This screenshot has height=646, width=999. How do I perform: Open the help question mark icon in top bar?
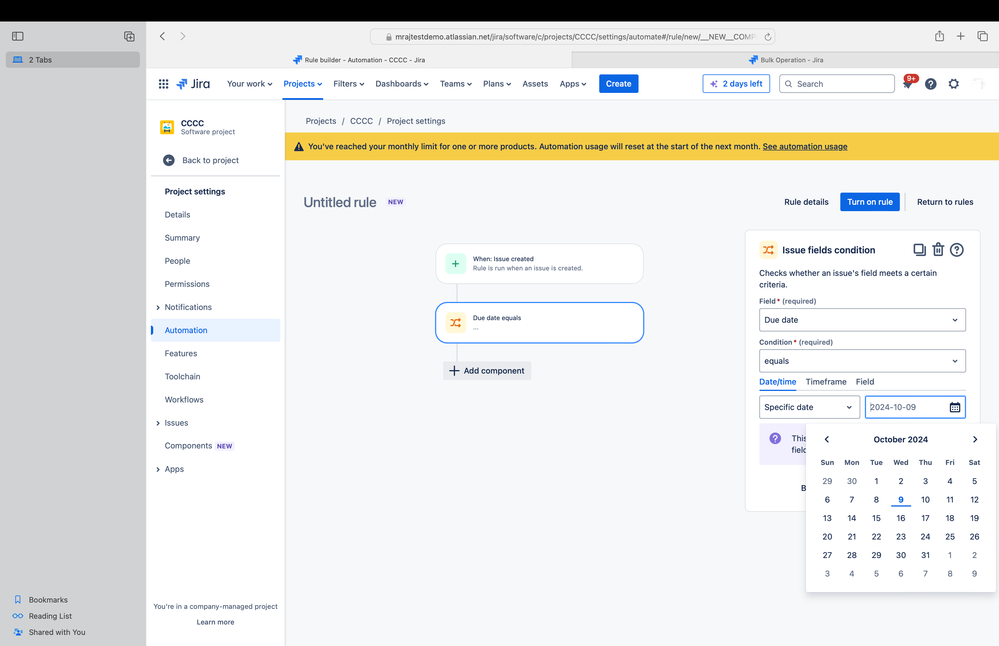pyautogui.click(x=930, y=83)
